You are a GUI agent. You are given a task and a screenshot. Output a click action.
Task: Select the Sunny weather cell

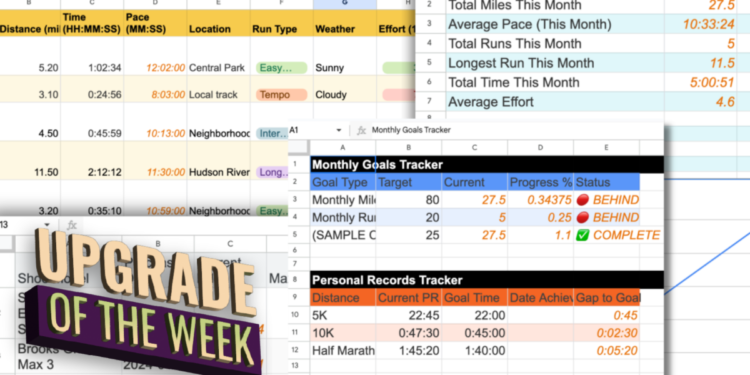345,56
